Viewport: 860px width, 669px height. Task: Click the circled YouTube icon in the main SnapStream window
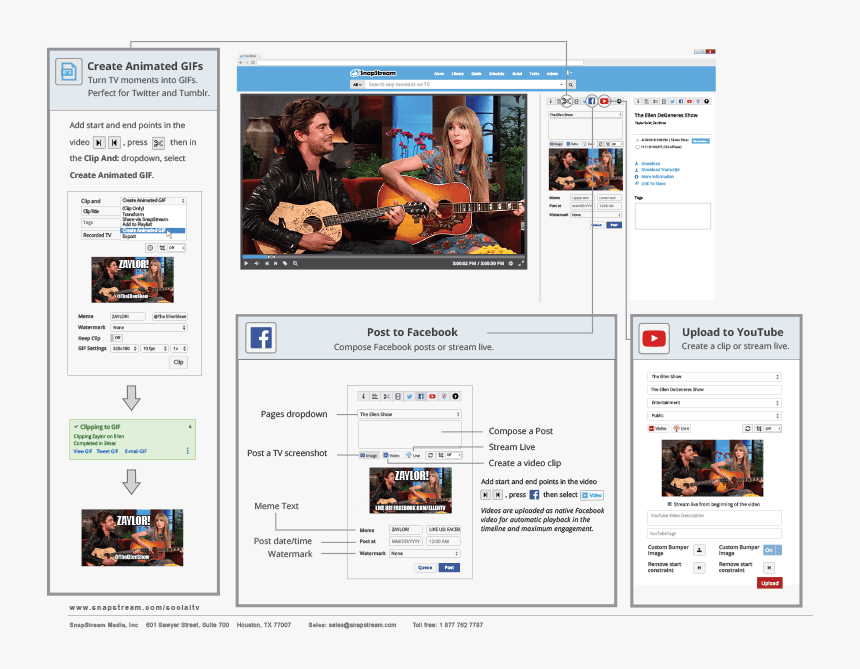pos(604,101)
